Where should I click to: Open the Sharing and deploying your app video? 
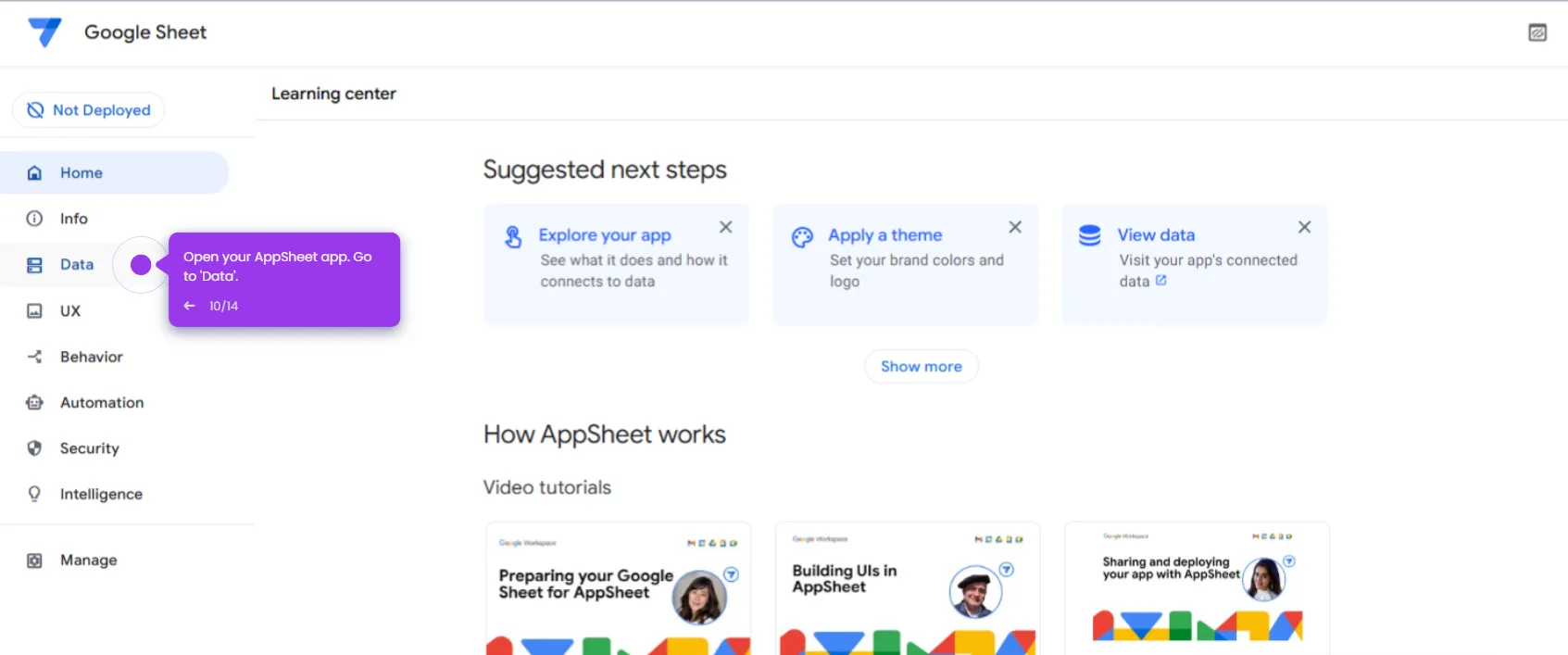point(1197,589)
